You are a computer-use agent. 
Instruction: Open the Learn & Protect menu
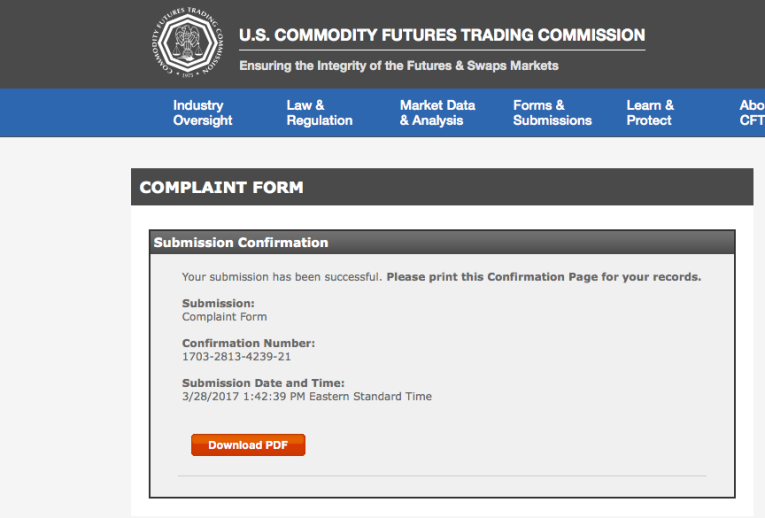click(x=650, y=113)
